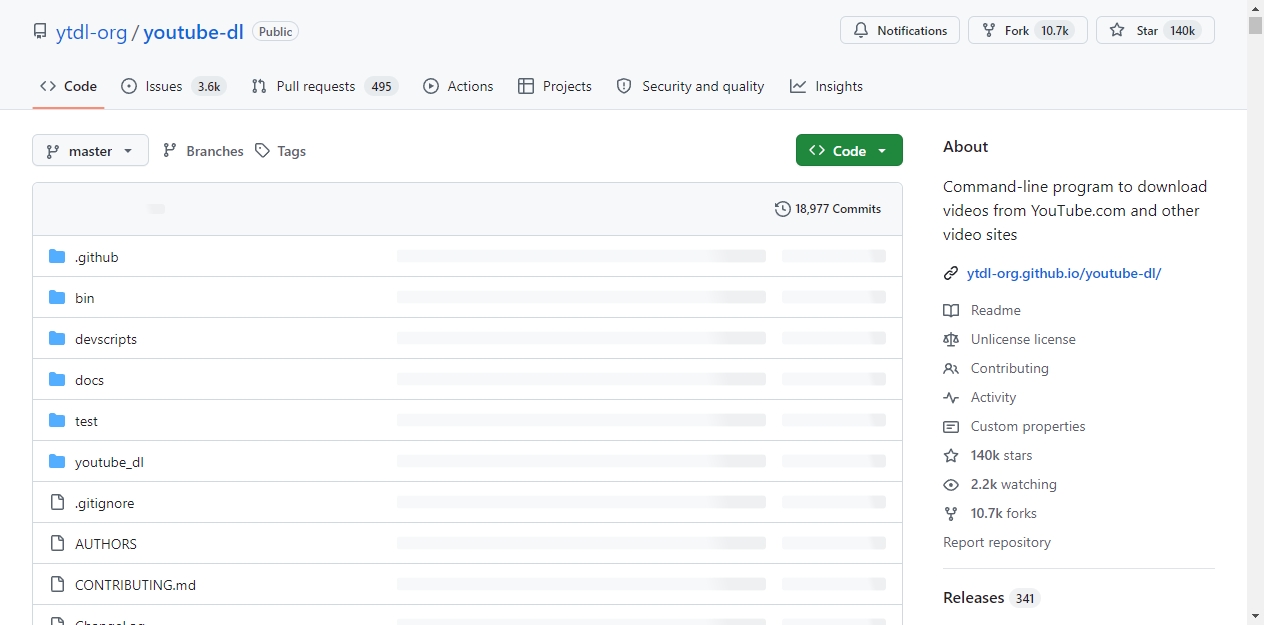Screen dimensions: 1264x625
Task: Click the file icon beside AUTHORS
Action: pos(57,544)
